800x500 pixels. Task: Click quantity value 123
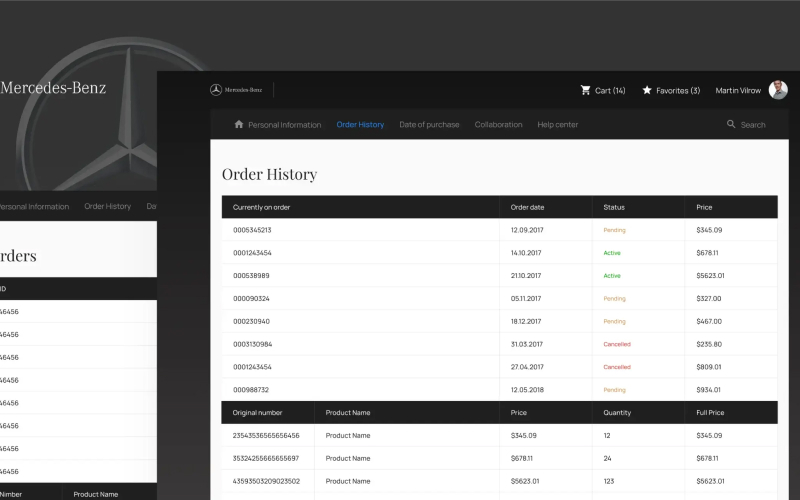[x=609, y=481]
